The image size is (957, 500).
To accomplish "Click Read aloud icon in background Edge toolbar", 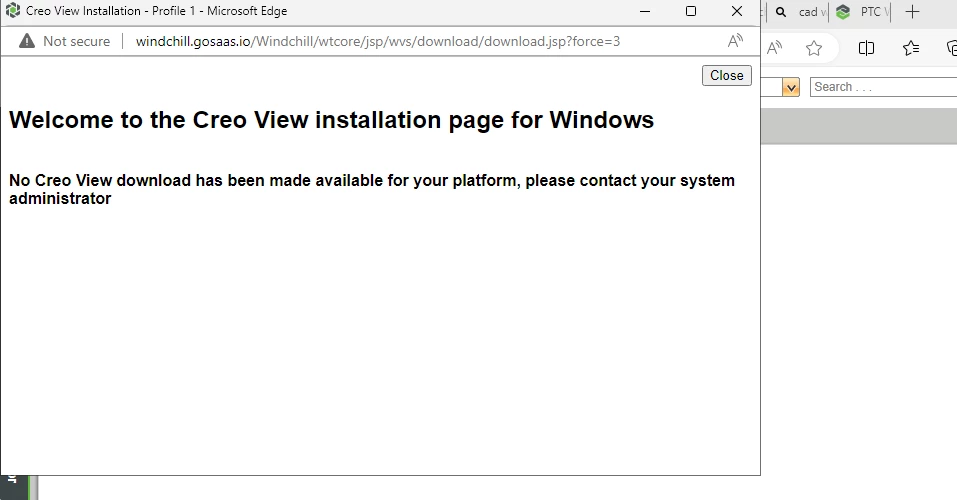I will (775, 48).
